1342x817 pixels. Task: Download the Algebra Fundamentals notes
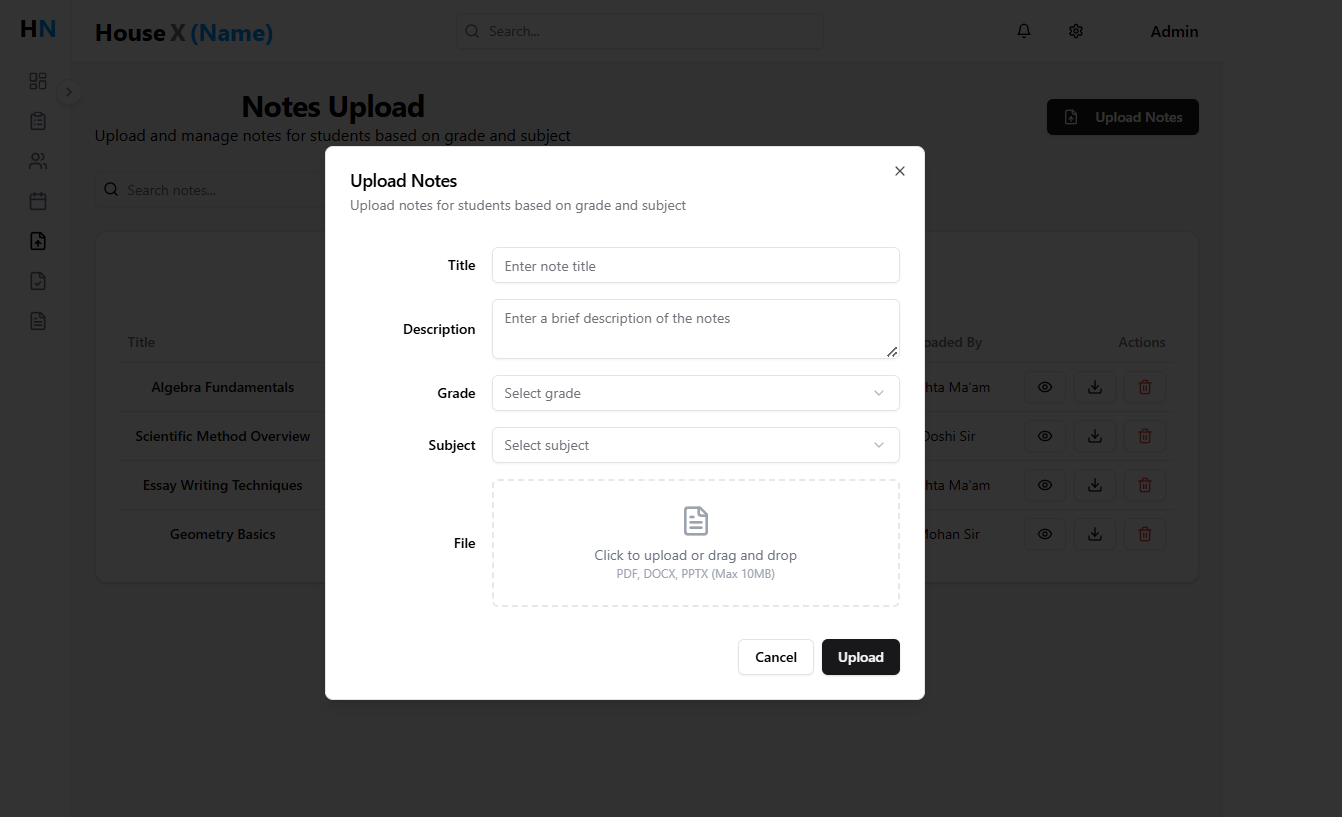[x=1095, y=387]
